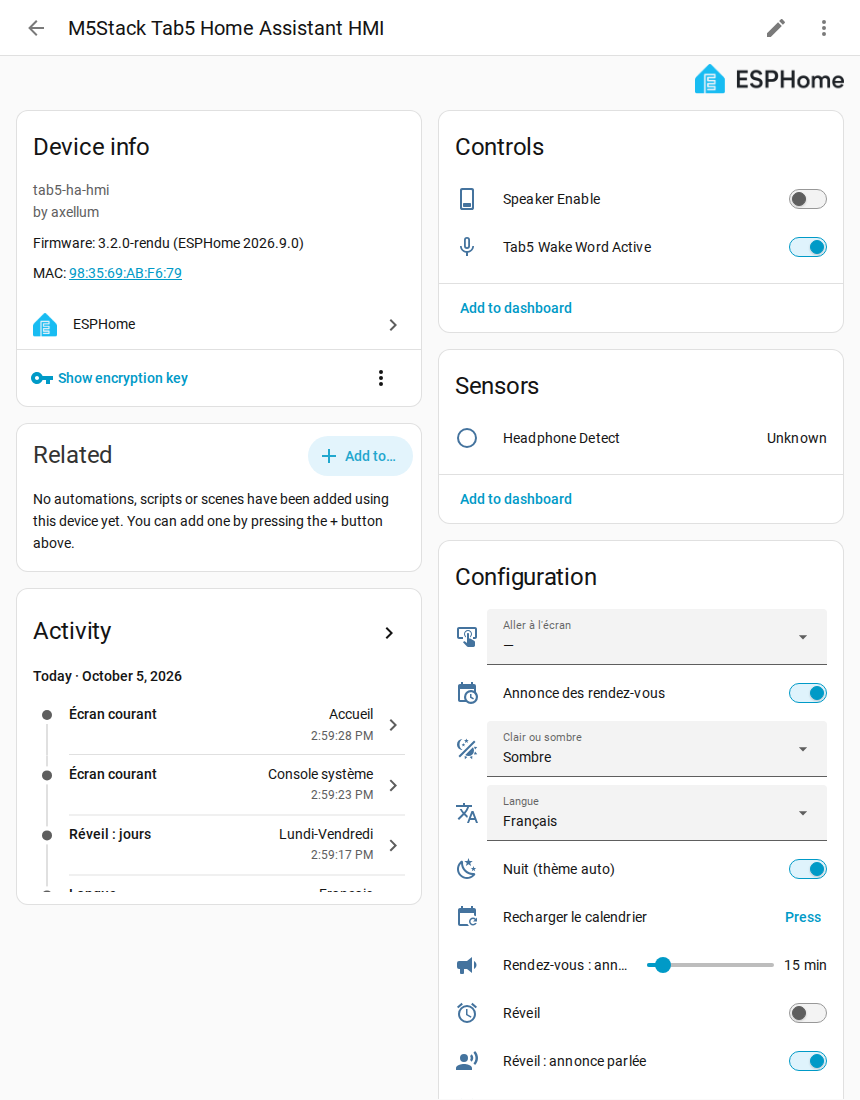Open the Device info three-dot menu
This screenshot has width=860, height=1100.
pyautogui.click(x=381, y=378)
